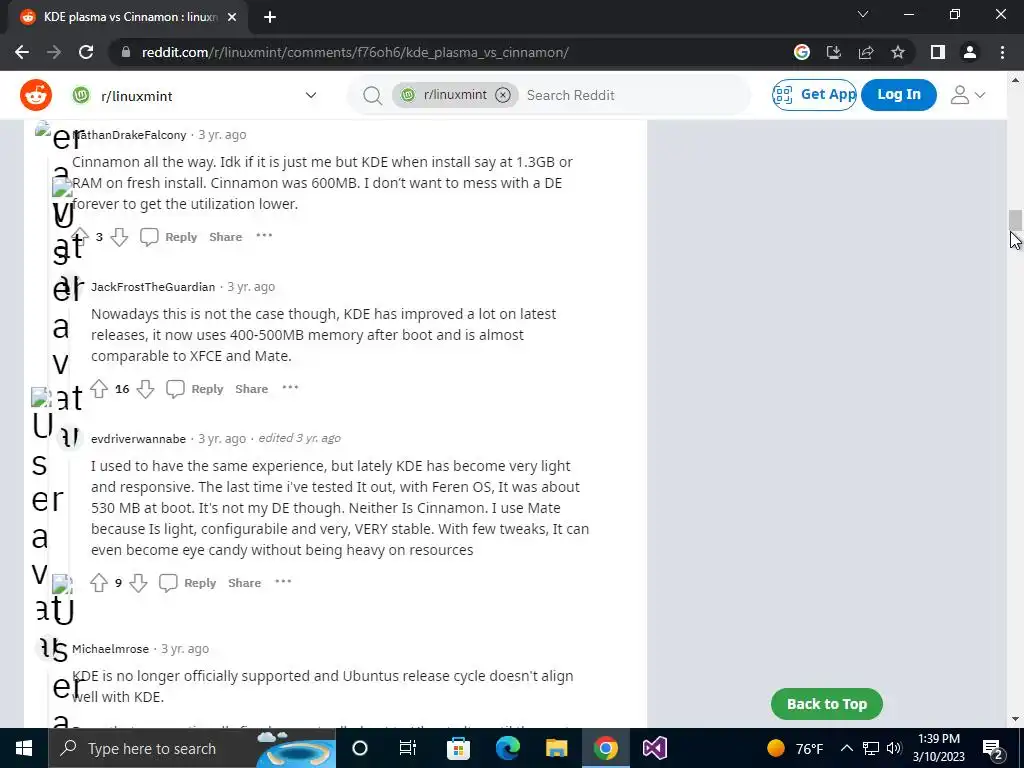Image resolution: width=1024 pixels, height=768 pixels.
Task: Open a new browser tab
Action: 270,17
